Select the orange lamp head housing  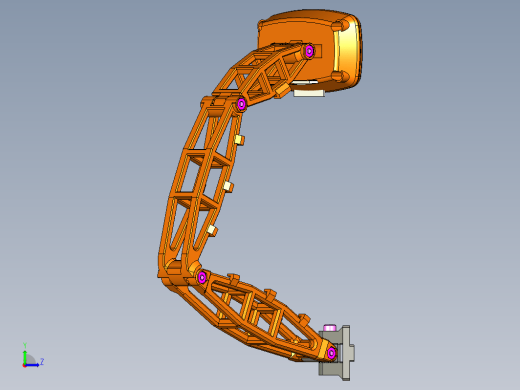click(x=310, y=50)
